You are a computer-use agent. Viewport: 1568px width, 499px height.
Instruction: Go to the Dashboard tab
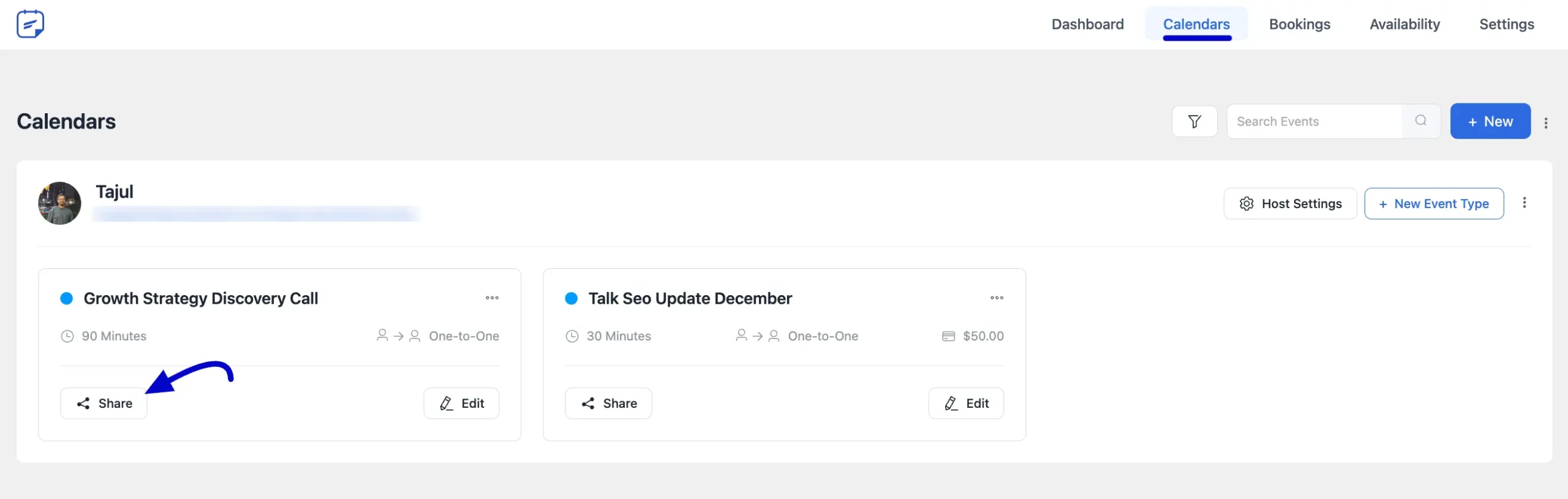1087,24
